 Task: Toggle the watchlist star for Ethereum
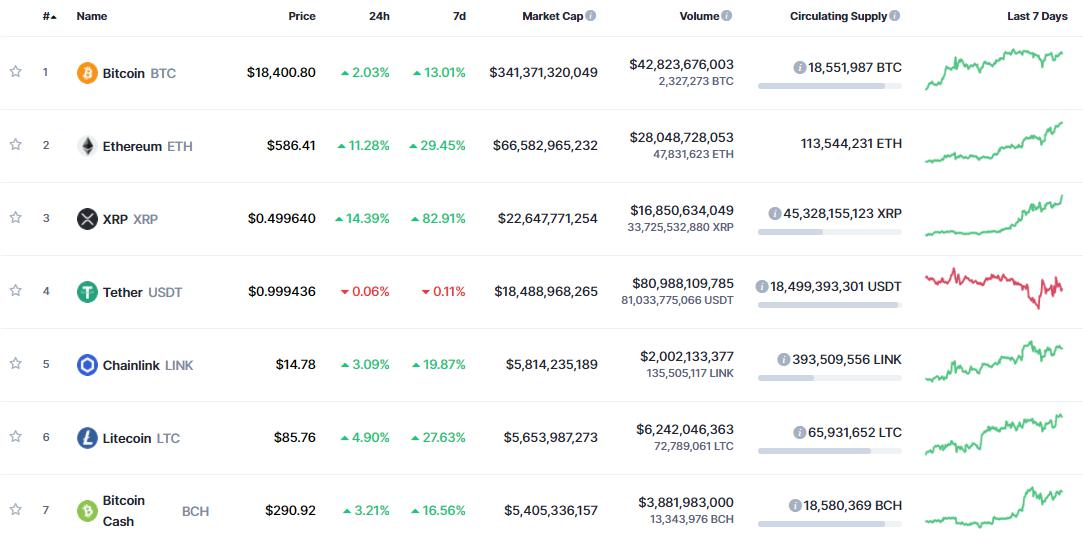[x=16, y=145]
